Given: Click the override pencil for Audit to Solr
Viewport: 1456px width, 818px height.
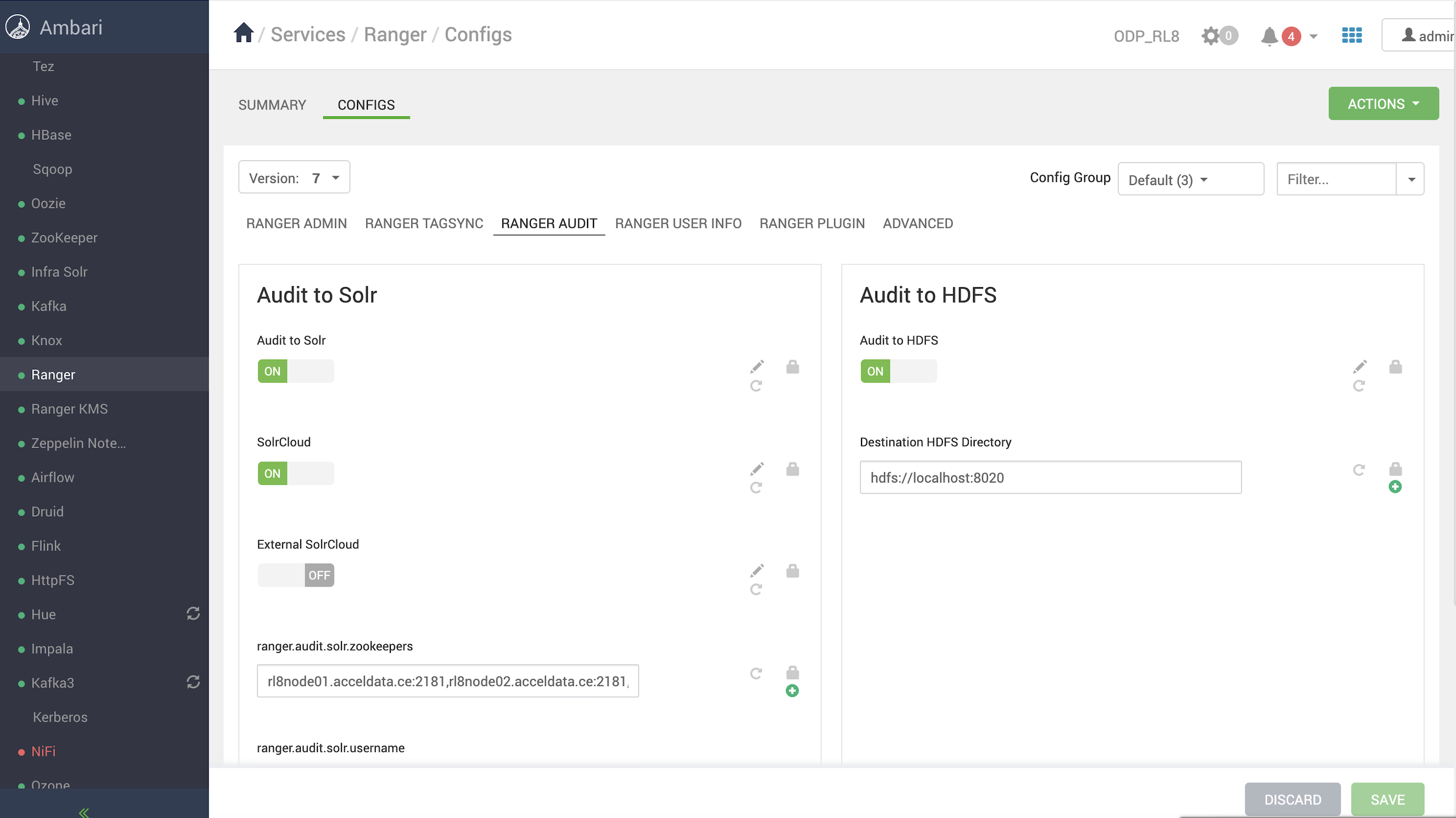Looking at the screenshot, I should pyautogui.click(x=757, y=366).
